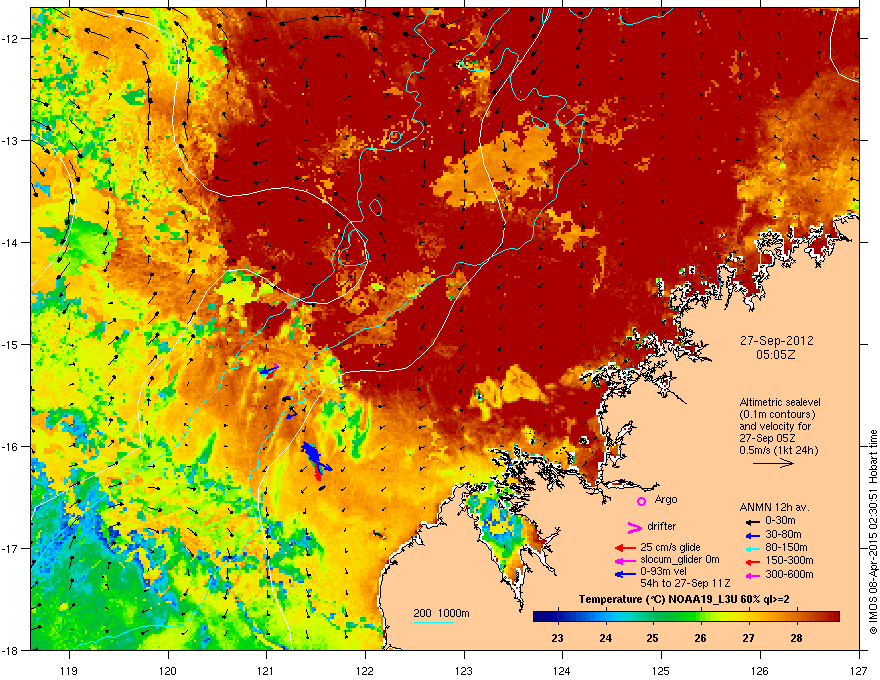The height and width of the screenshot is (680, 880).
Task: Click the colorbar tick label 23
Action: 557,638
